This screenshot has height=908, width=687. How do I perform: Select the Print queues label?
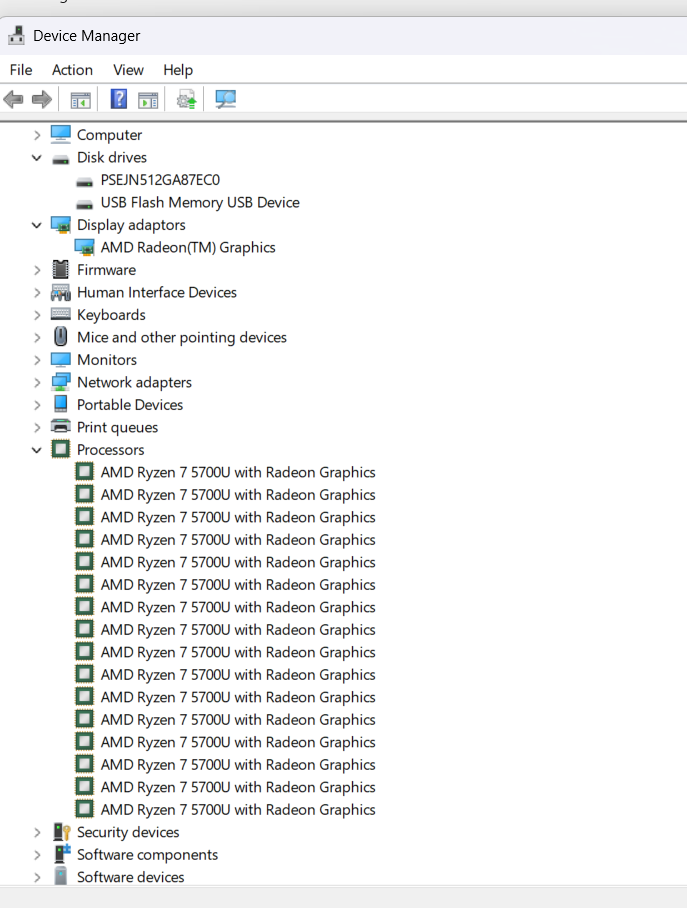click(117, 427)
